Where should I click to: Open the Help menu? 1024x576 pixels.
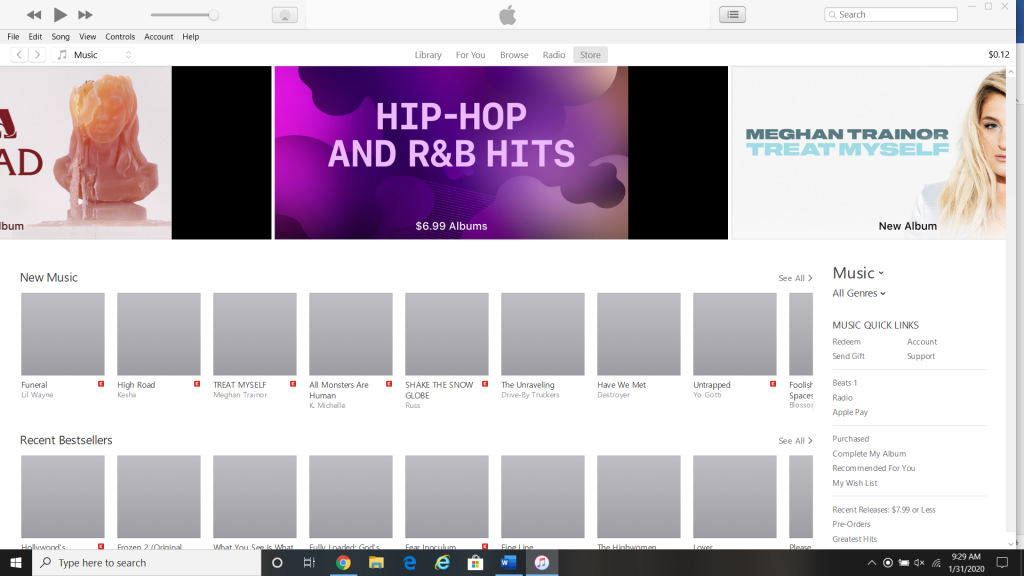coord(191,37)
